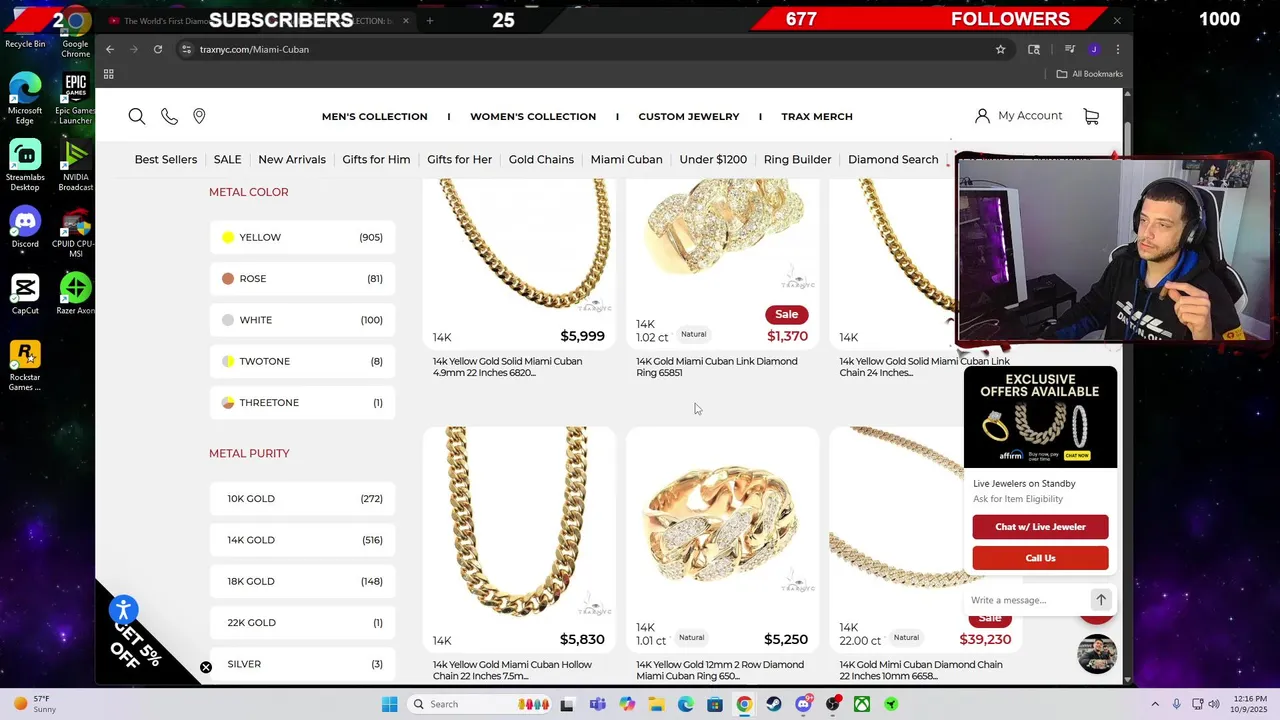Filter by 18K GOLD purity
Viewport: 1280px width, 720px height.
coord(302,581)
